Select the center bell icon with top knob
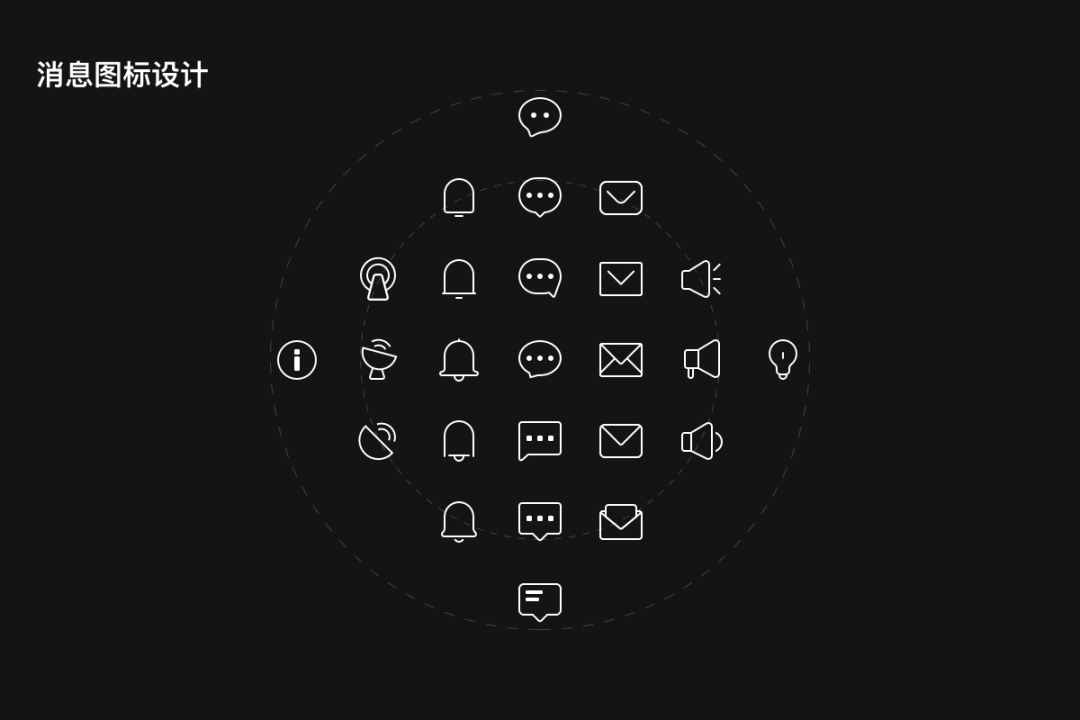 tap(459, 360)
